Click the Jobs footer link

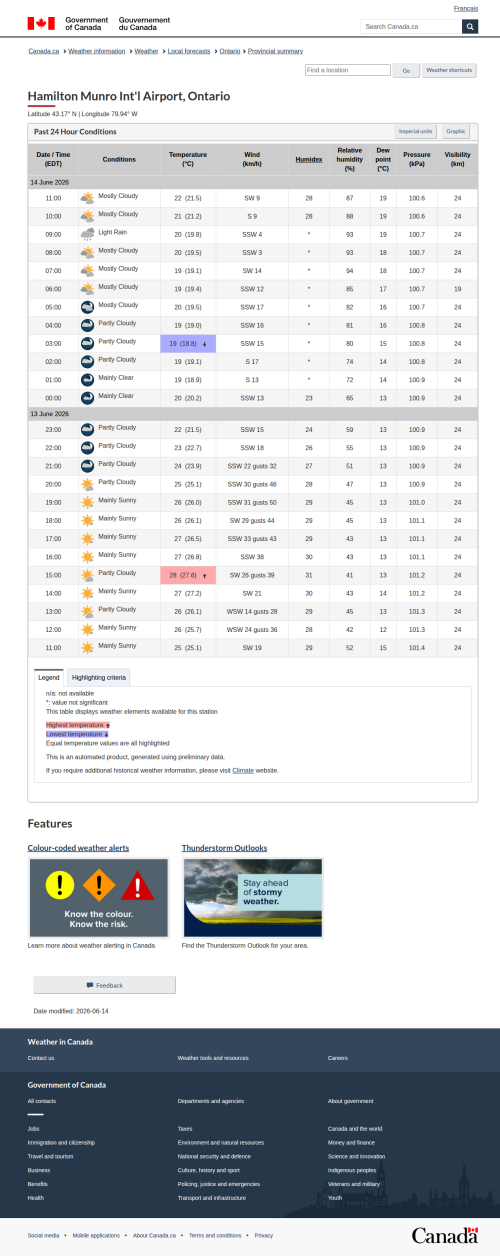click(34, 1128)
